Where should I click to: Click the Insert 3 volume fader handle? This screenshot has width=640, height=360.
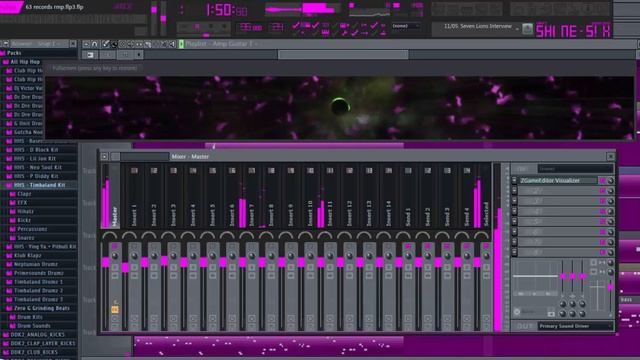(x=164, y=261)
